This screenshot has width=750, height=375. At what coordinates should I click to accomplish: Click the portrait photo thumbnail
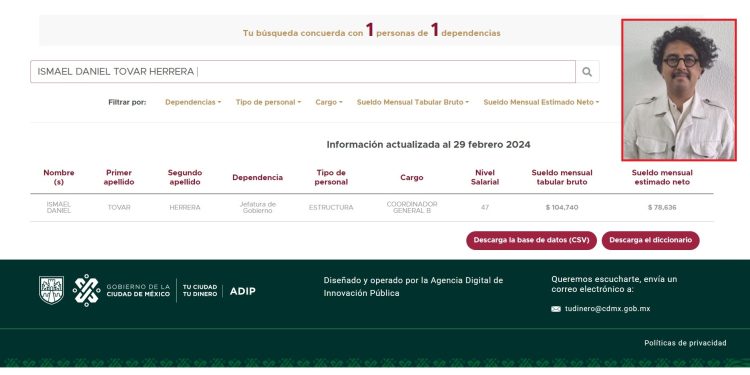coord(679,90)
